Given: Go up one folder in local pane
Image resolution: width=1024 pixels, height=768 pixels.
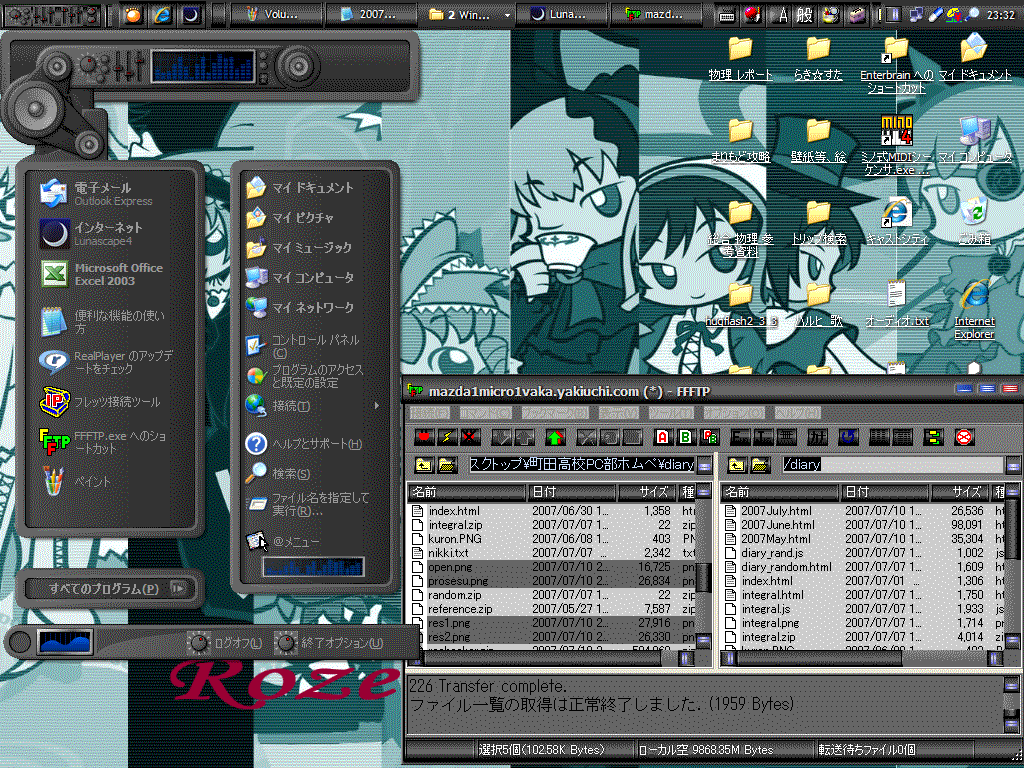Looking at the screenshot, I should point(424,464).
